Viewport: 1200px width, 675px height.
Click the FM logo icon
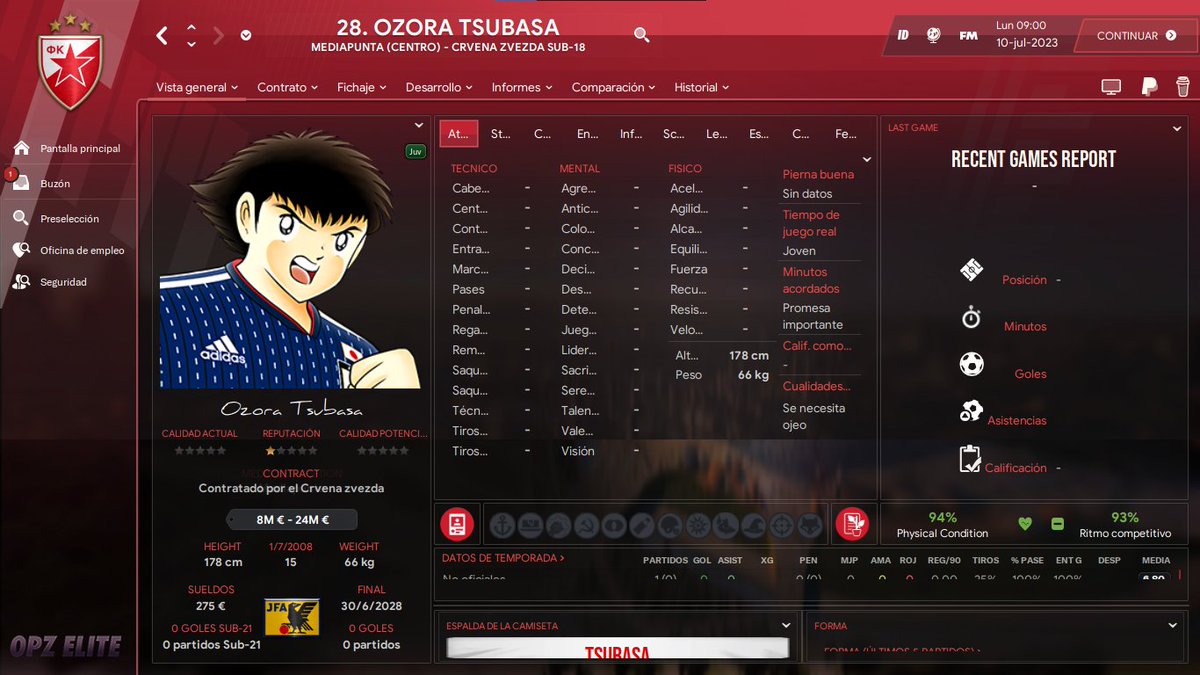(968, 35)
